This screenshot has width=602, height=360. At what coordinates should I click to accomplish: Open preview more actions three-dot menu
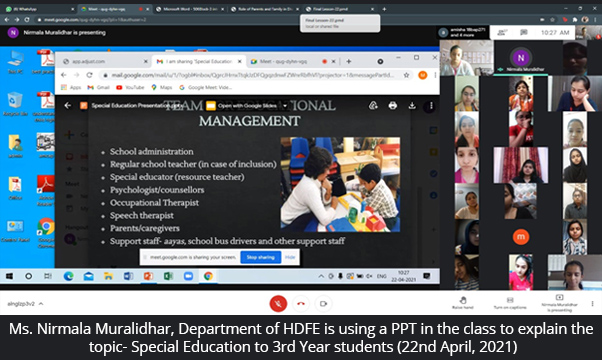[431, 106]
